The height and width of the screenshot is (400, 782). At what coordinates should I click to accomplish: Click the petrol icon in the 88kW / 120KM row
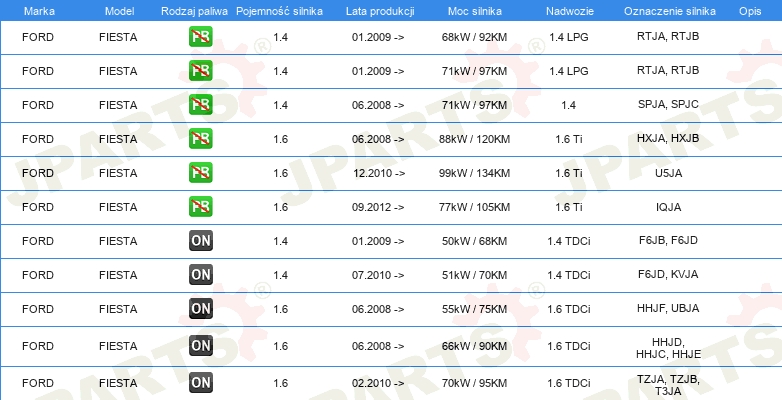pyautogui.click(x=200, y=139)
